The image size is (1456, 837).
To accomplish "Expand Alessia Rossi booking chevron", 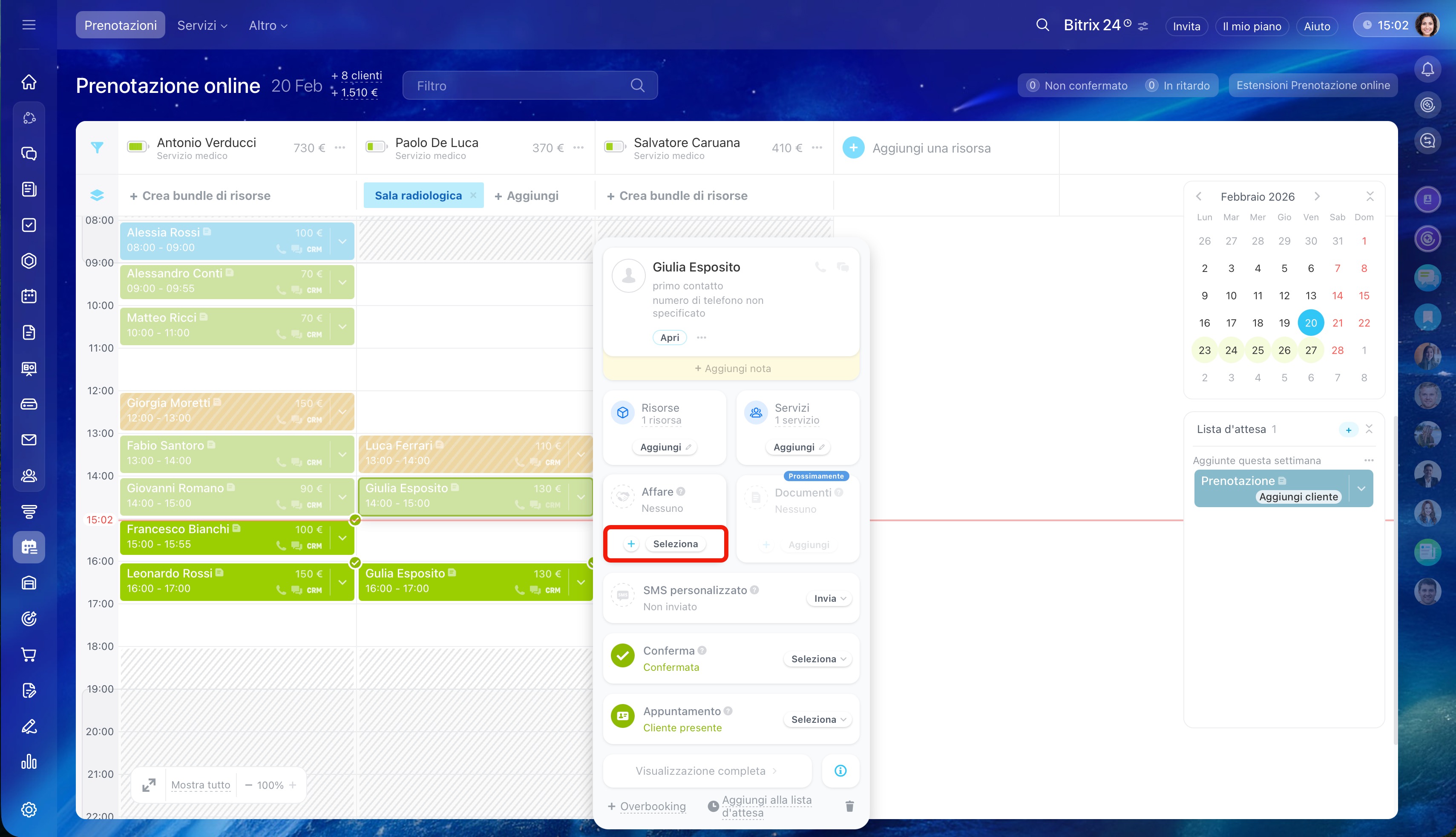I will (342, 241).
